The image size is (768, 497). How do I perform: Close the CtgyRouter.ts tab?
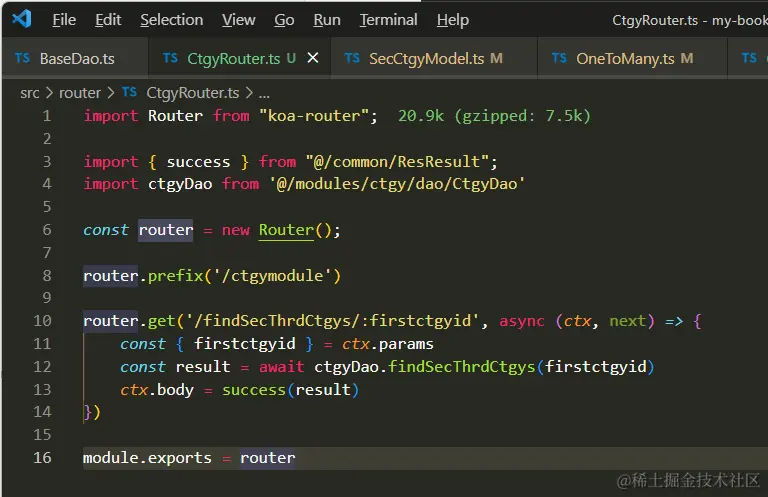click(x=312, y=58)
